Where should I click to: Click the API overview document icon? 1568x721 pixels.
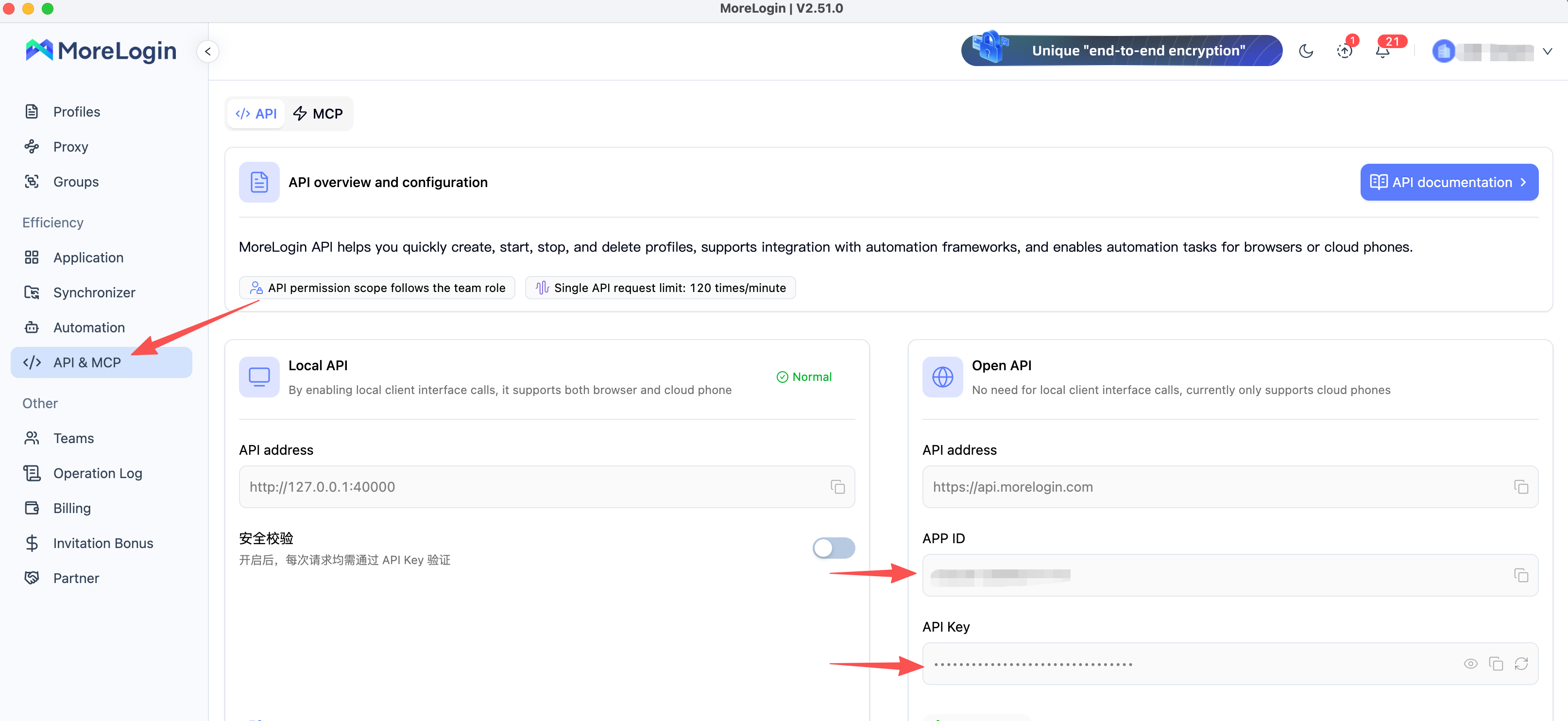click(x=259, y=182)
